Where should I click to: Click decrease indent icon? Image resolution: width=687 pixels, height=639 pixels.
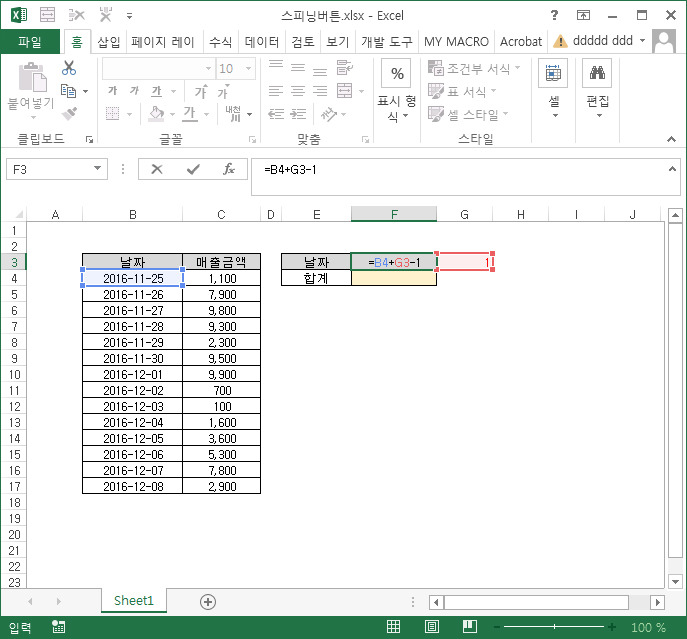(x=276, y=114)
